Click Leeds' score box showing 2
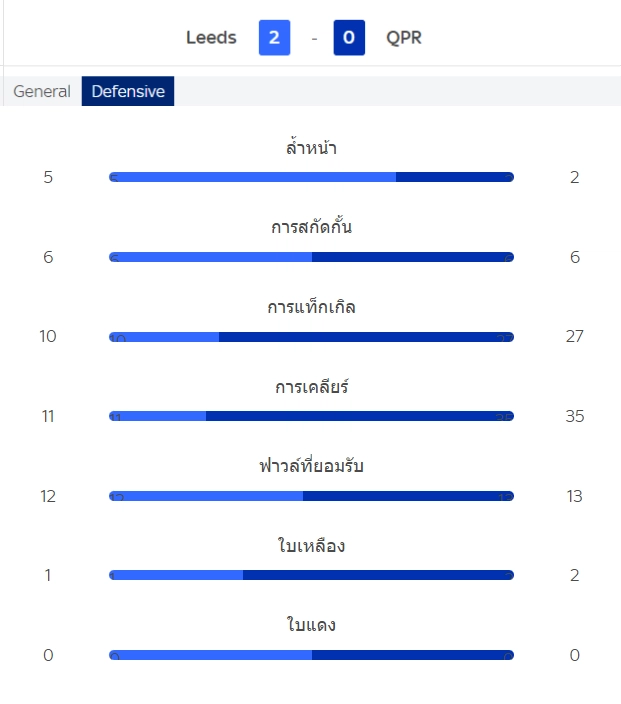The height and width of the screenshot is (704, 621). point(274,38)
